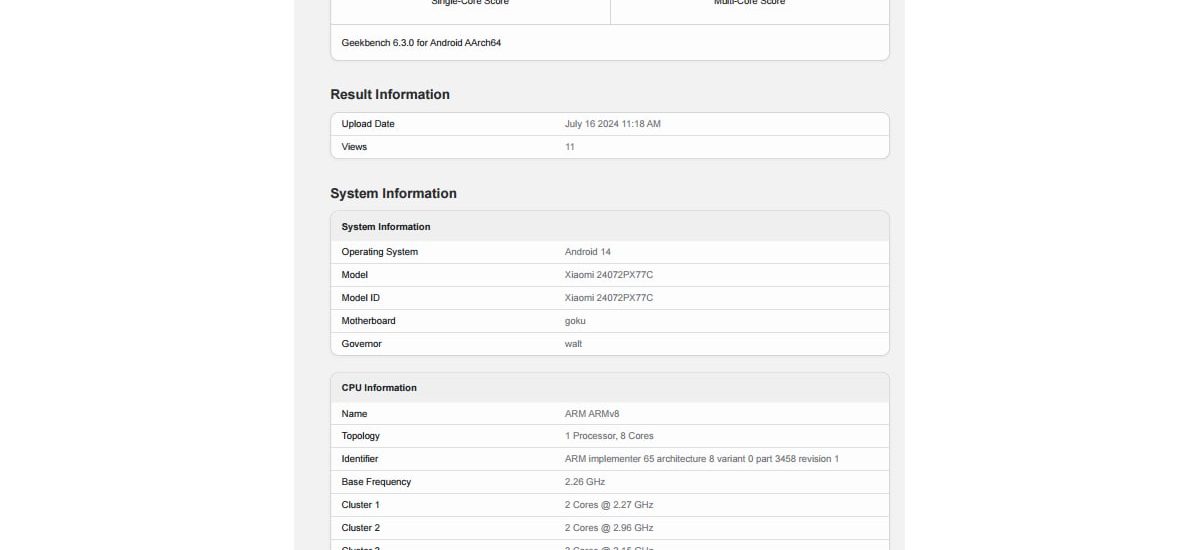Select the Android 14 operating system value
Viewport: 1200px width, 550px height.
(587, 252)
